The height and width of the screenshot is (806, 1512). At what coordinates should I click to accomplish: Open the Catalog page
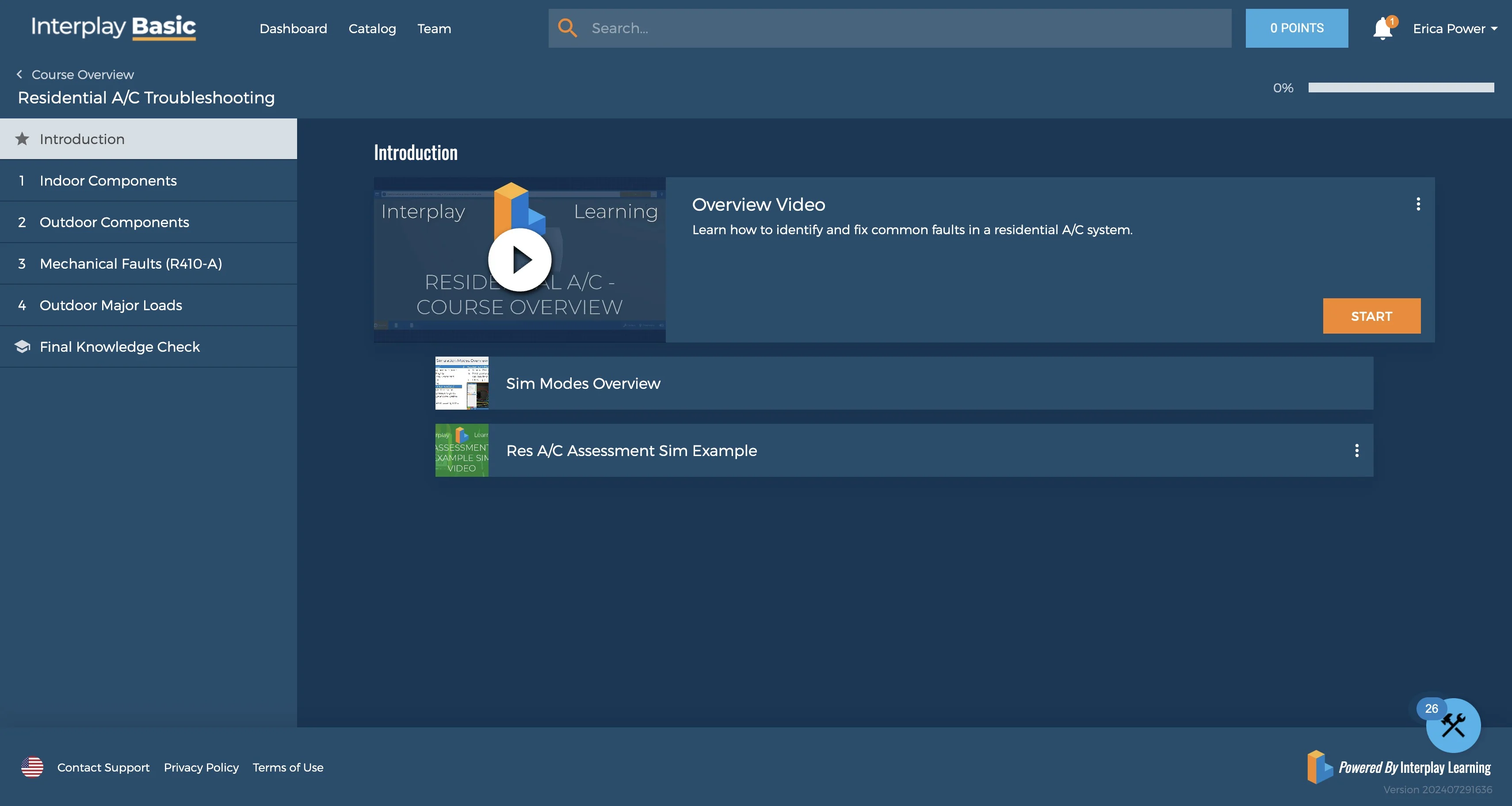point(372,29)
